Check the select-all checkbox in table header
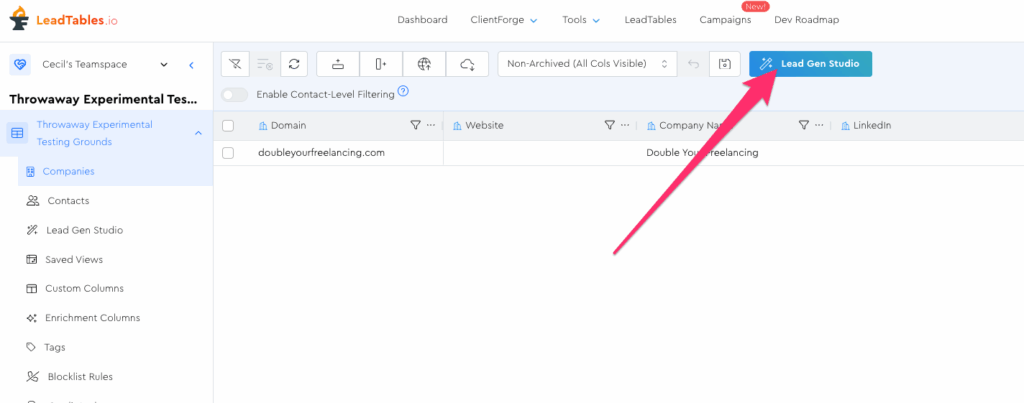Viewport: 1024px width, 403px height. point(228,125)
